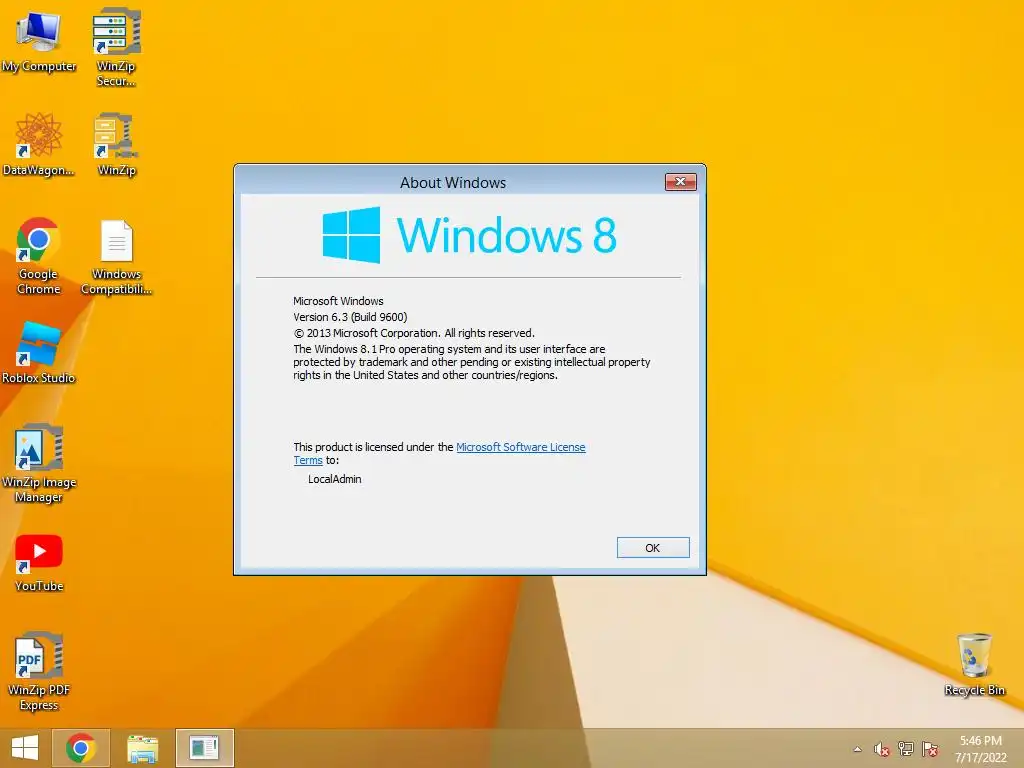Open the Action Center flag icon

click(930, 749)
